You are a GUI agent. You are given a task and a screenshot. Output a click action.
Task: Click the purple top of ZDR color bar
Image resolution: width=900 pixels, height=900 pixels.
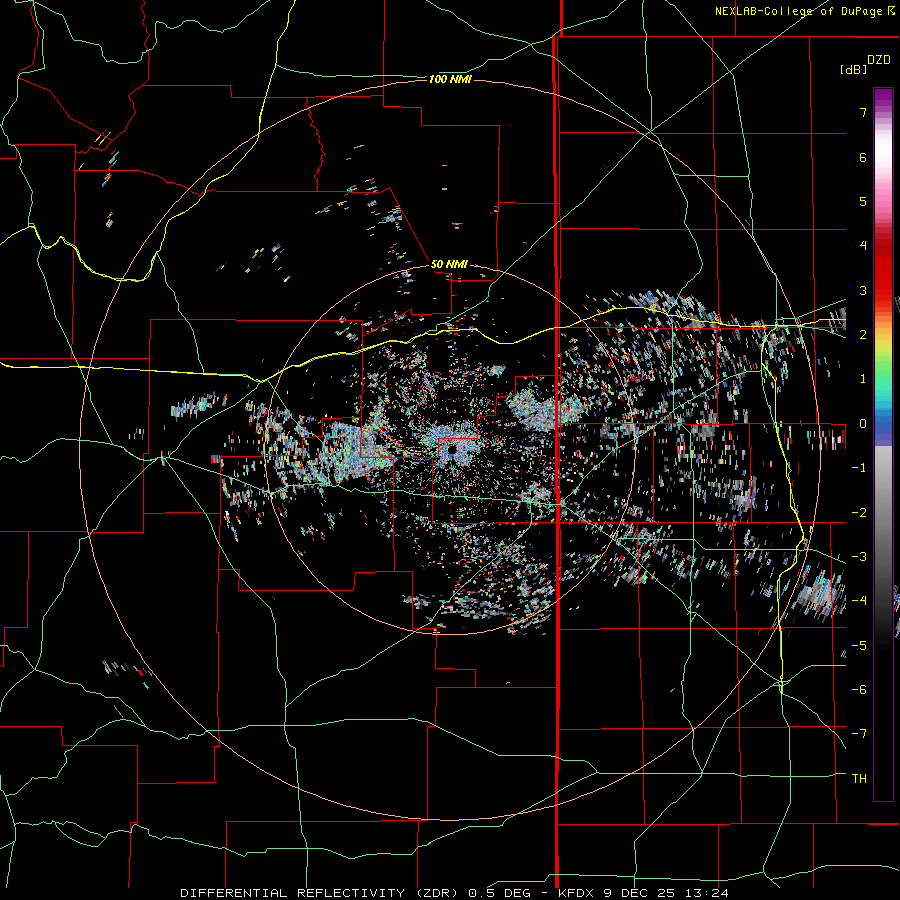tap(883, 98)
